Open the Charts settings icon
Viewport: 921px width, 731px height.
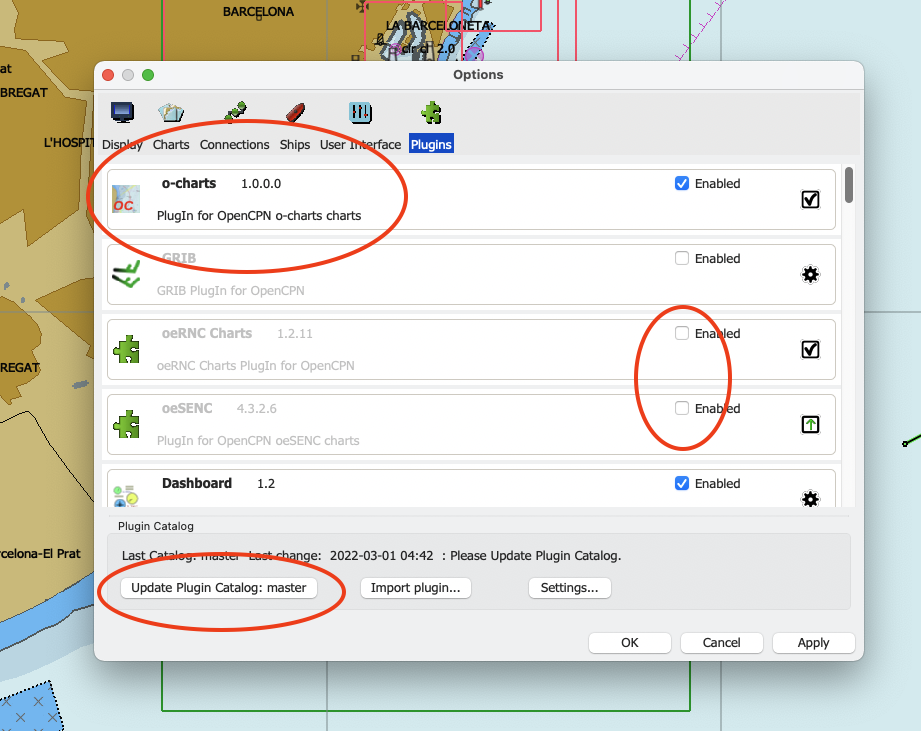[171, 113]
